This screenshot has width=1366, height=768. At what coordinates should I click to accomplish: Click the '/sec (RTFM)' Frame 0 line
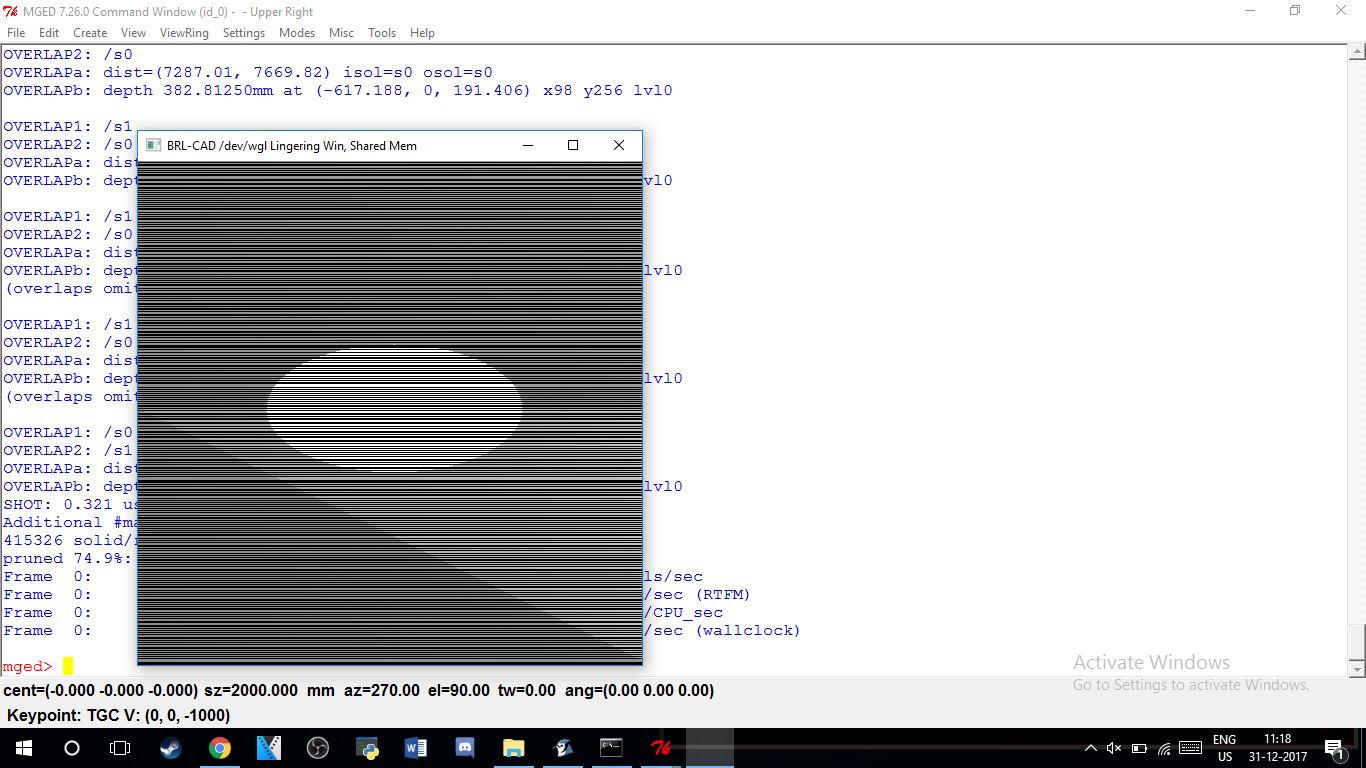[376, 594]
